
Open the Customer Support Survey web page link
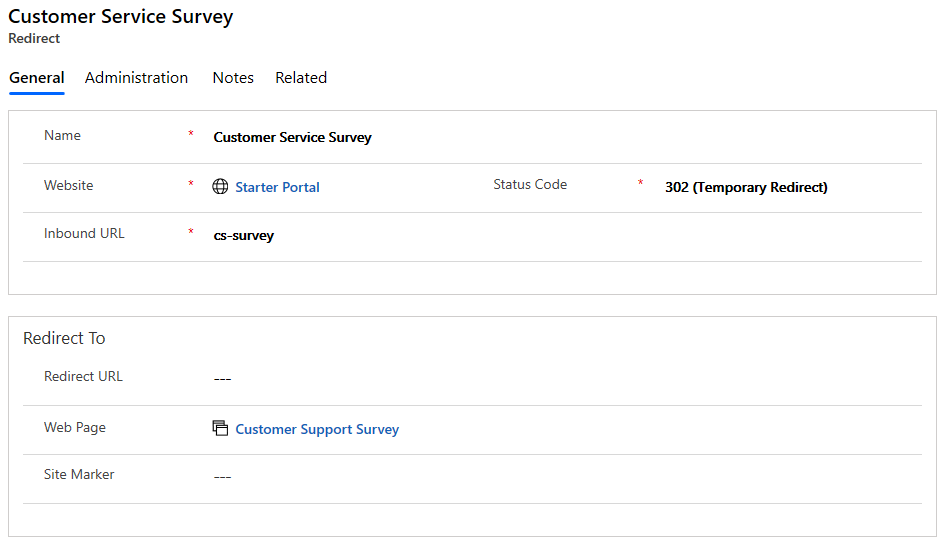point(317,429)
